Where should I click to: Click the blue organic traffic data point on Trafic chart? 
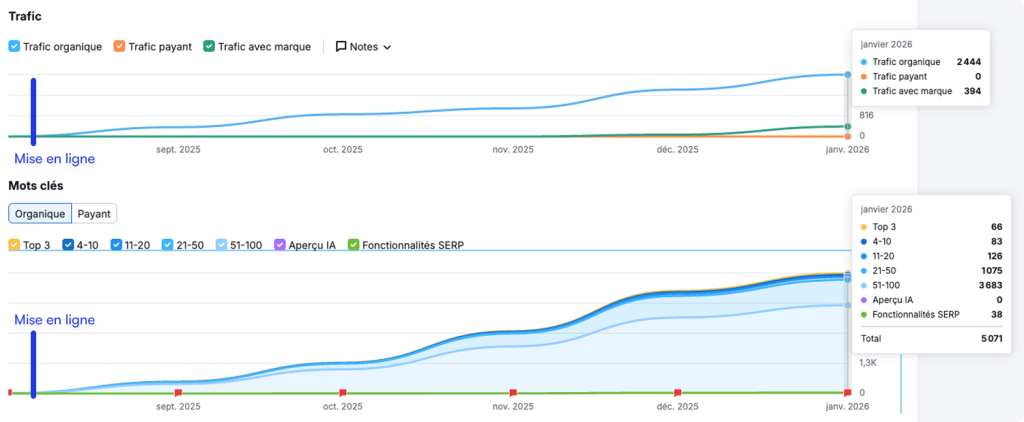848,75
